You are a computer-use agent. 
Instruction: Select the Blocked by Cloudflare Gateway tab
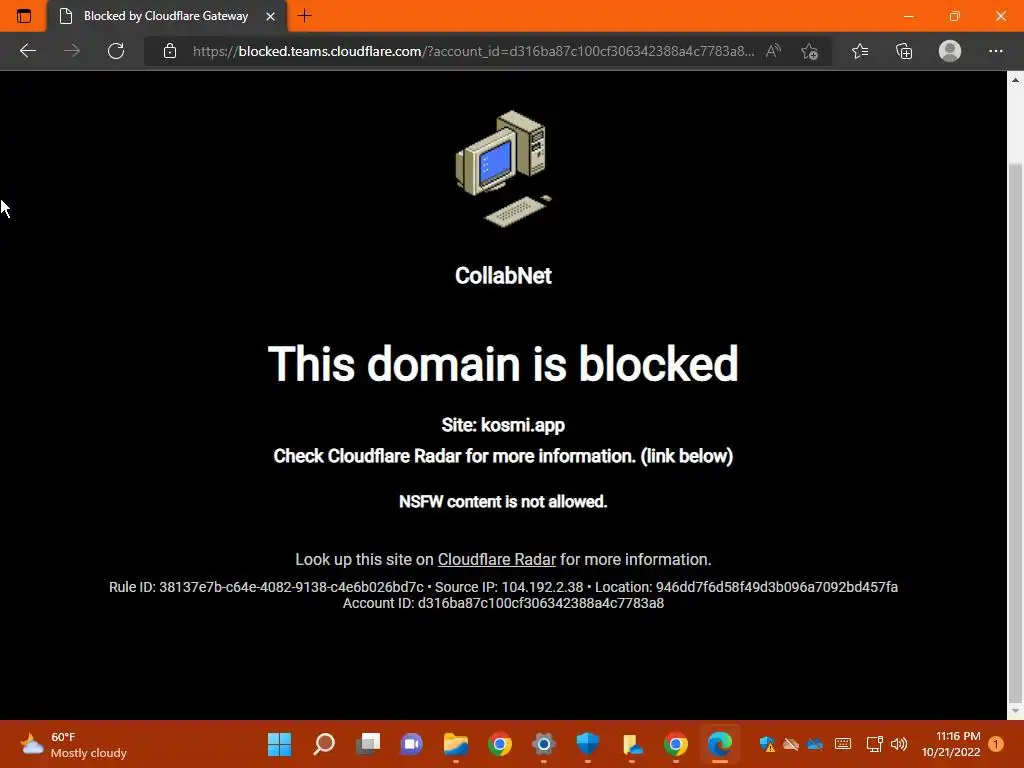(167, 16)
